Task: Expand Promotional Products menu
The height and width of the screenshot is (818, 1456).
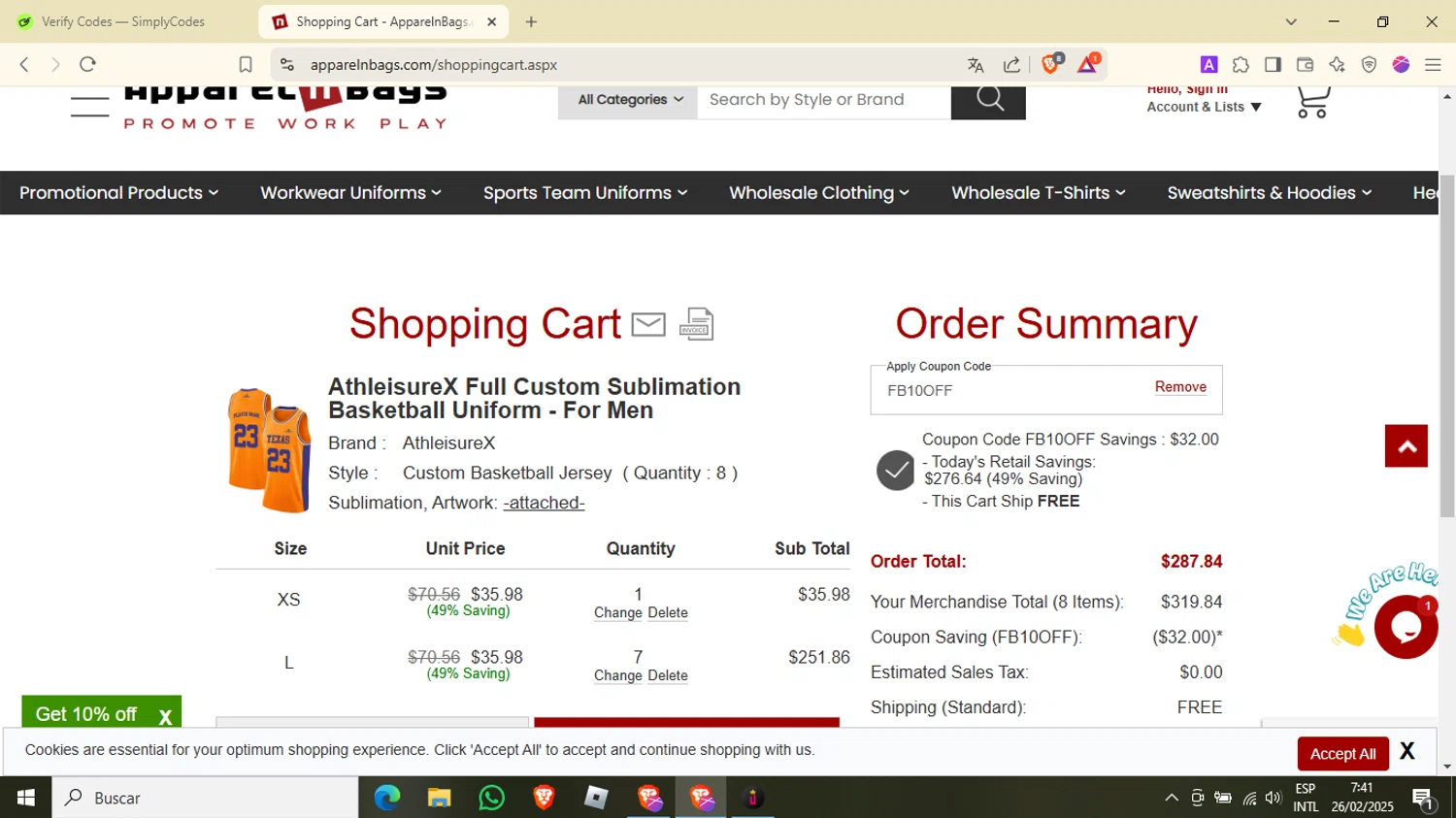Action: click(118, 193)
